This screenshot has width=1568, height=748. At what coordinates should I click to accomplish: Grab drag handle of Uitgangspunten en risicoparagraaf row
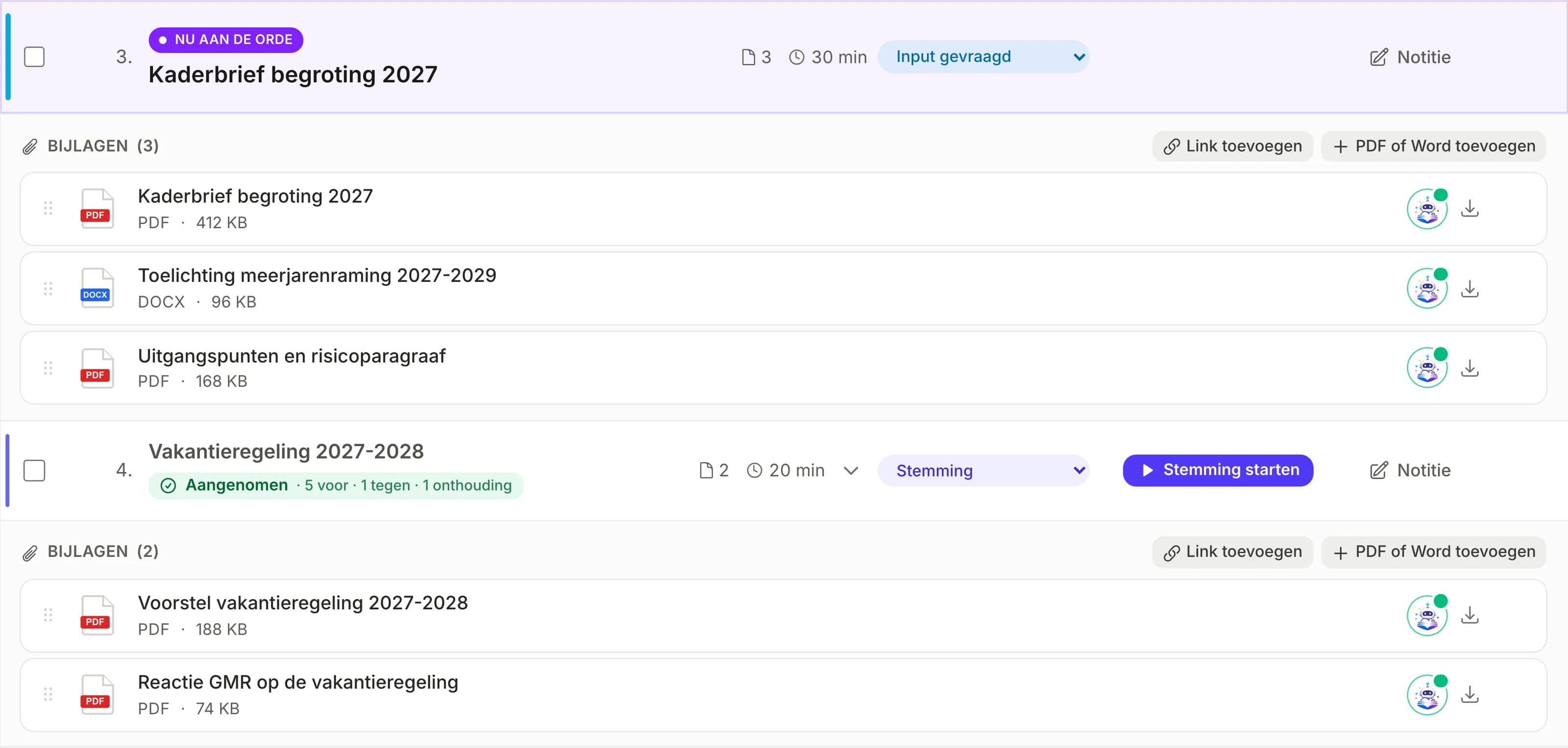pyautogui.click(x=48, y=368)
